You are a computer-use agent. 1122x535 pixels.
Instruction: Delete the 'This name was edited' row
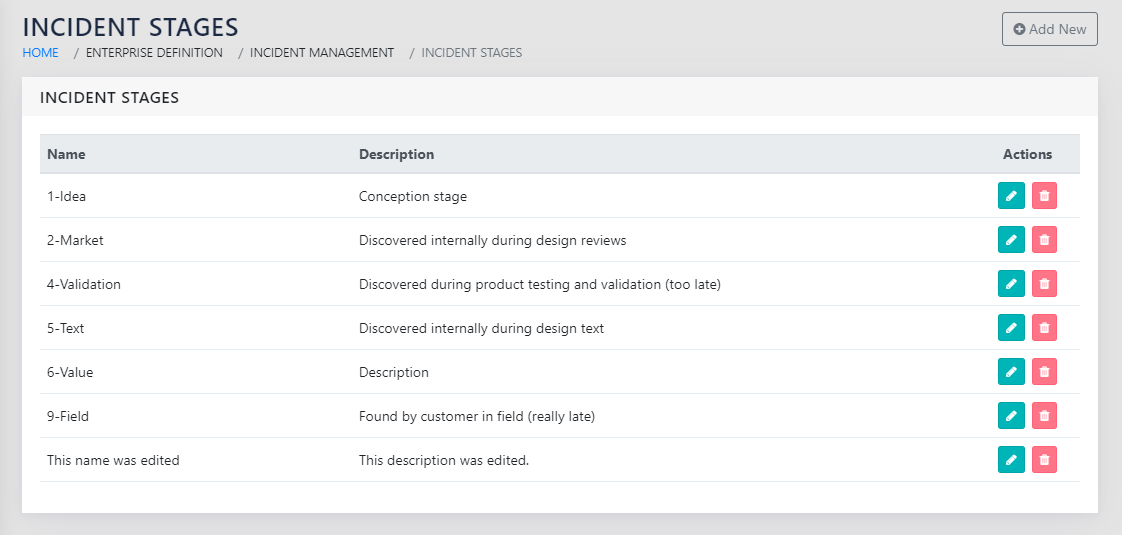(1044, 460)
